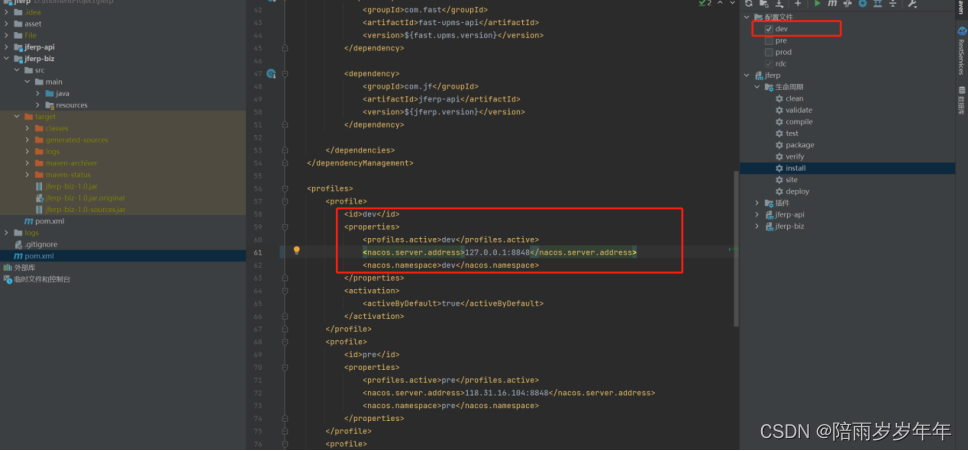
Task: Open the 数据库 database tool window tab
Action: click(961, 100)
